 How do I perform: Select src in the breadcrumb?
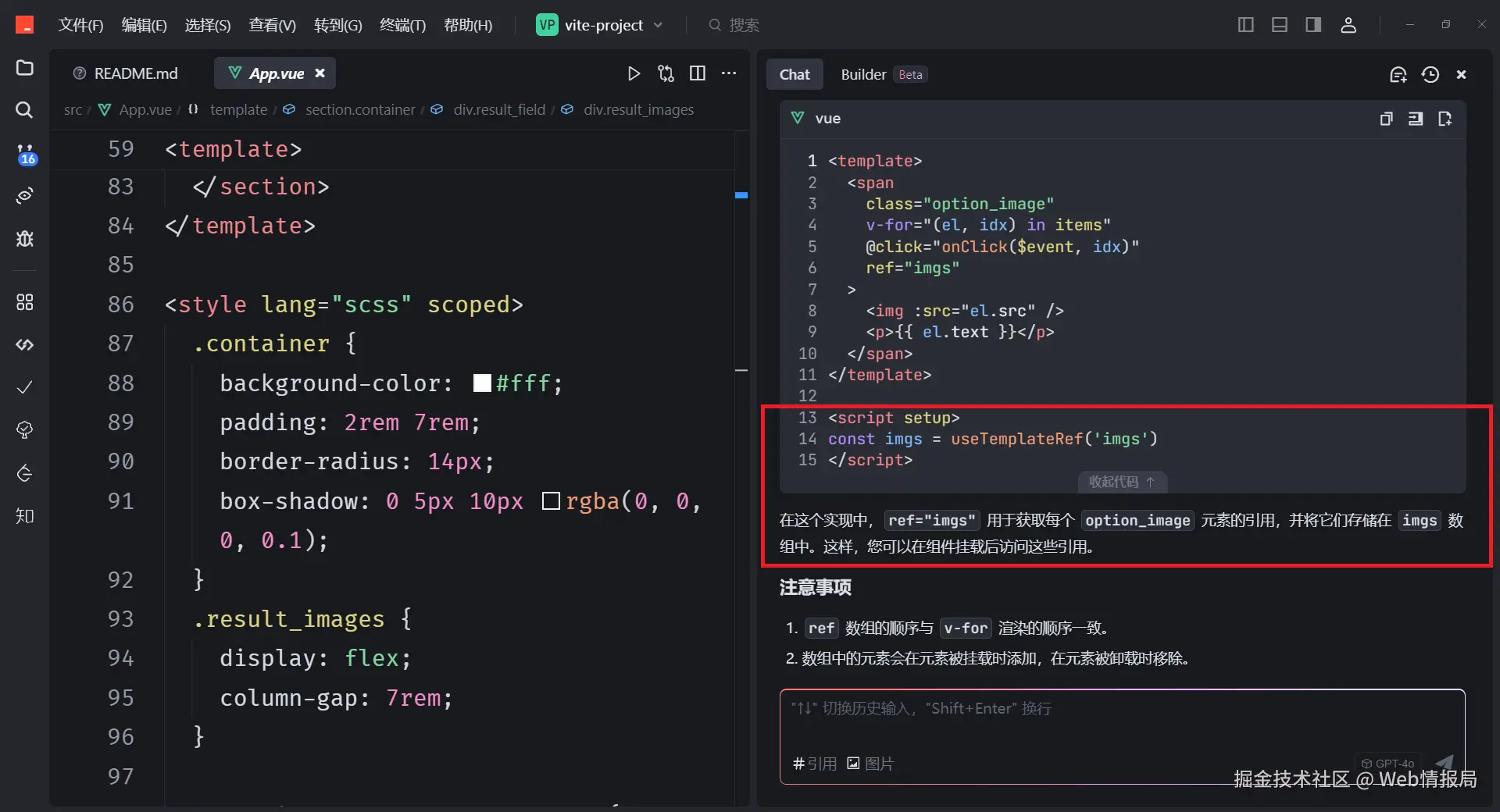point(73,110)
